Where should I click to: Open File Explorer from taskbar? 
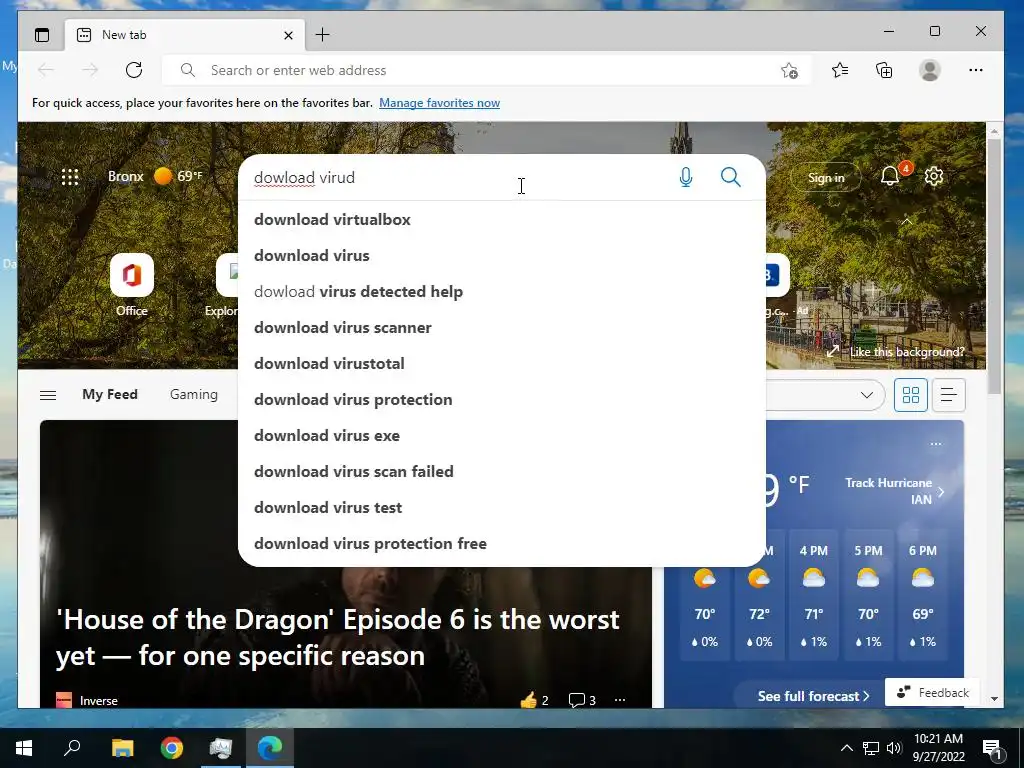[123, 748]
